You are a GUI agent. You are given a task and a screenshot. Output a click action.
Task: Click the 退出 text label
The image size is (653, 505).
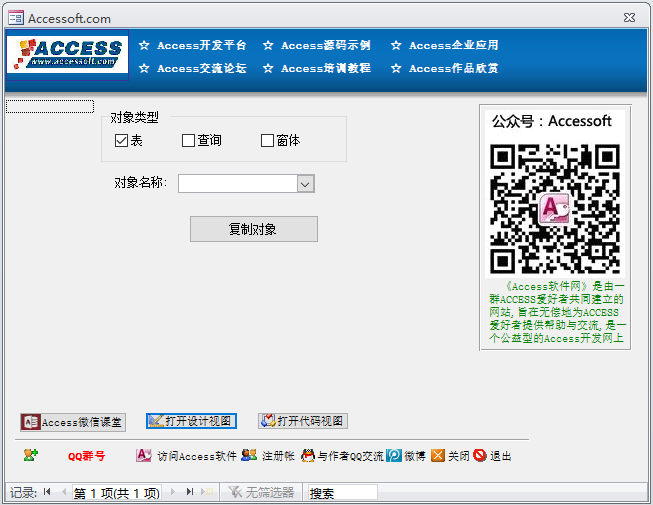point(501,456)
